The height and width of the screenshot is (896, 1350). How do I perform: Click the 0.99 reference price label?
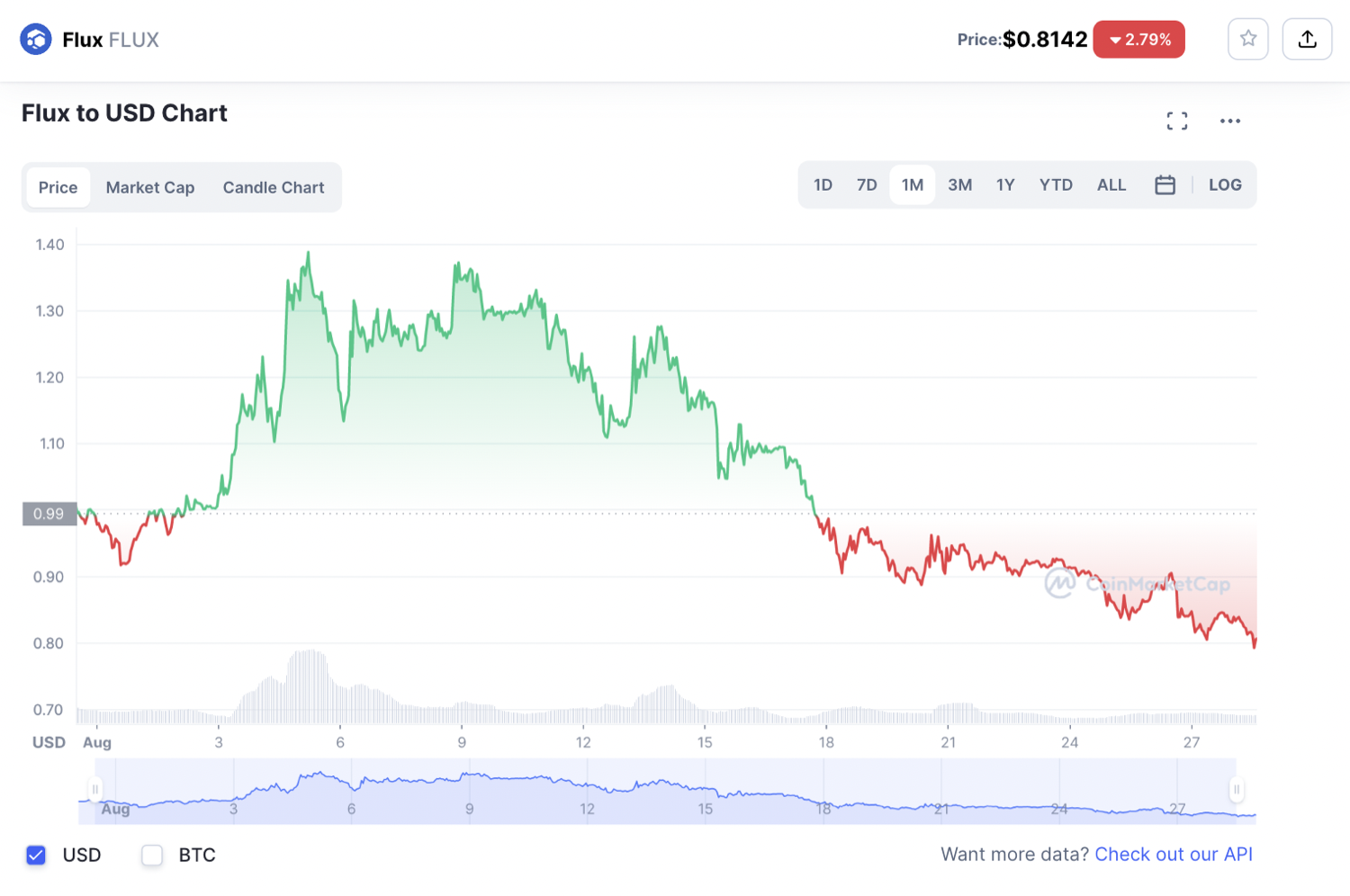49,514
